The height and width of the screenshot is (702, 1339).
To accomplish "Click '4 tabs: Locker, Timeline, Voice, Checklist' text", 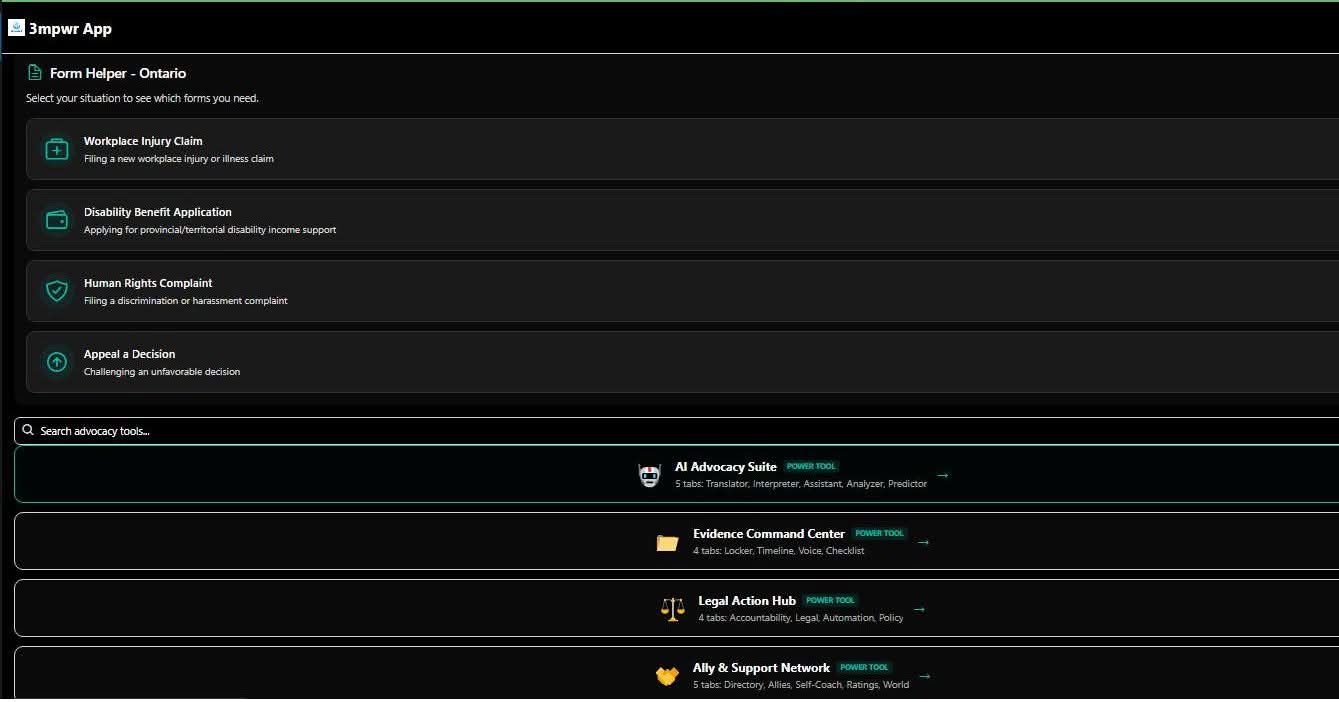I will click(x=779, y=551).
